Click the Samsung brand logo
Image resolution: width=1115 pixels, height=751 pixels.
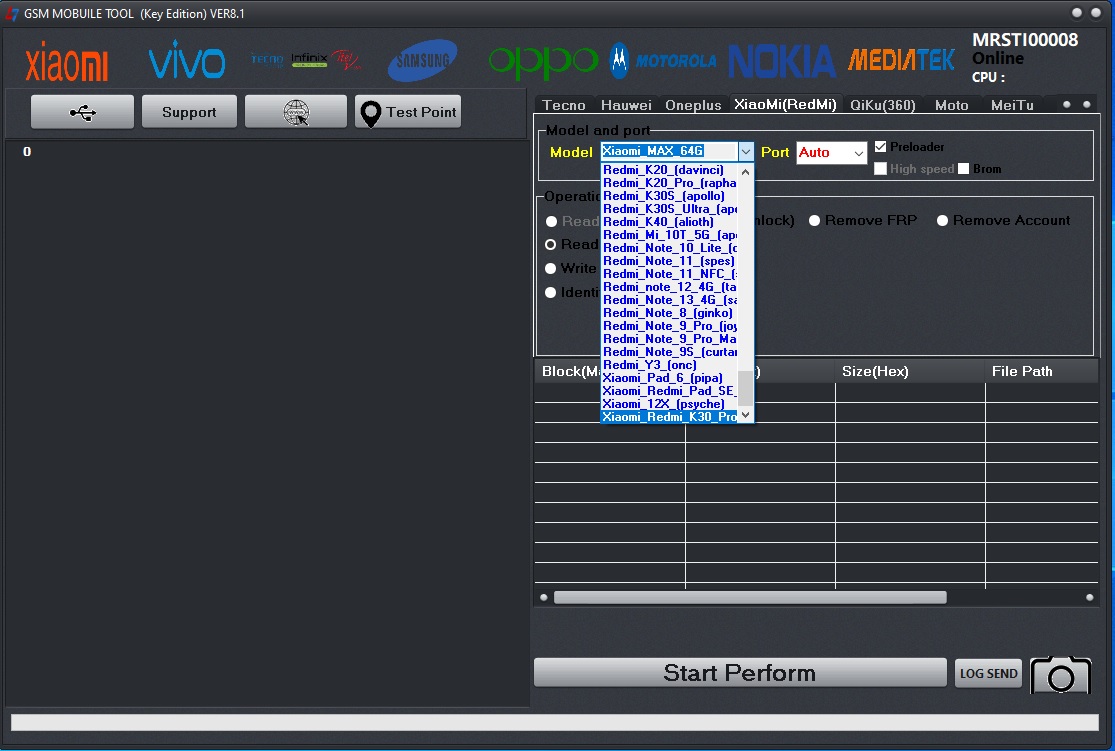click(x=423, y=62)
